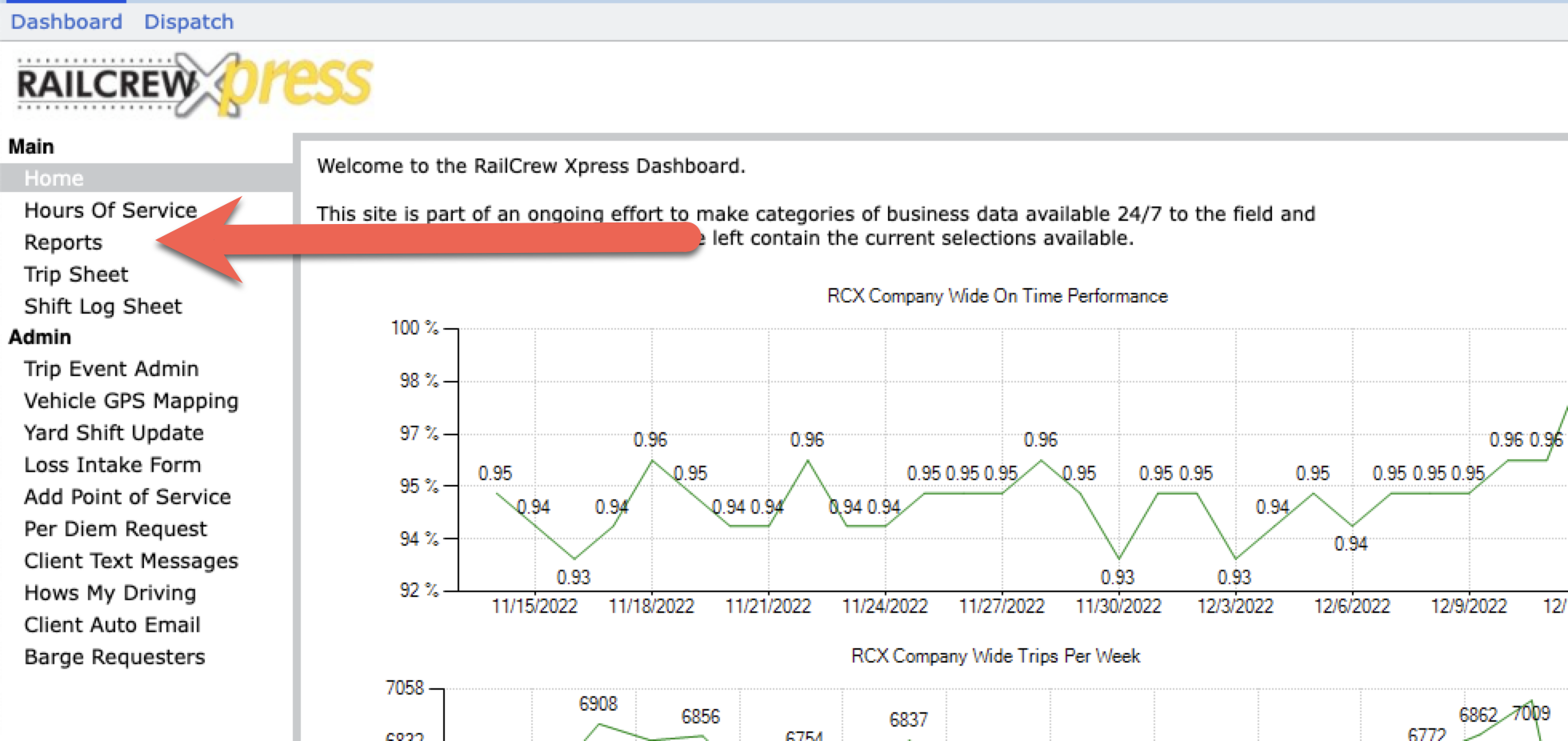
Task: Open the Reports page
Action: click(63, 242)
